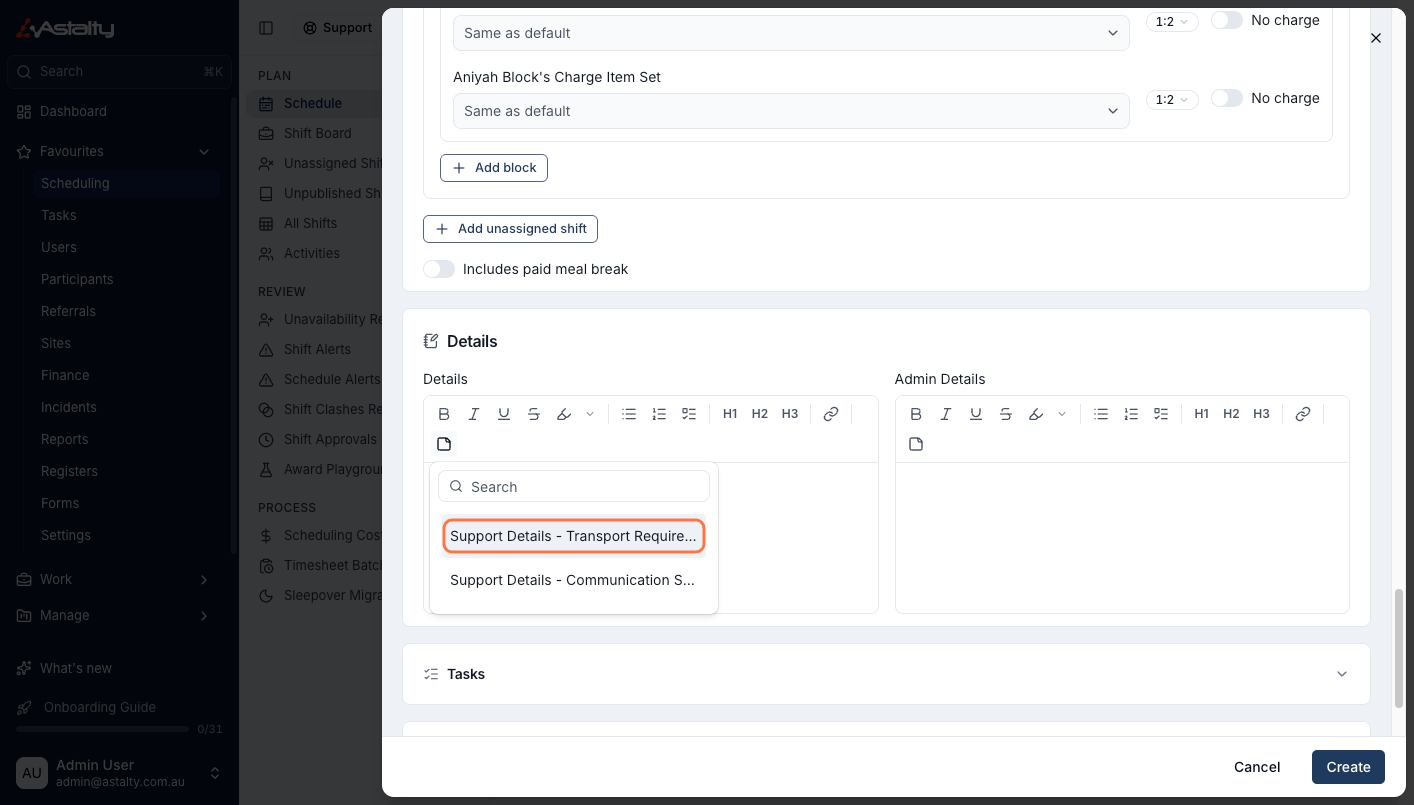Toggle Includes paid meal break

coord(439,269)
